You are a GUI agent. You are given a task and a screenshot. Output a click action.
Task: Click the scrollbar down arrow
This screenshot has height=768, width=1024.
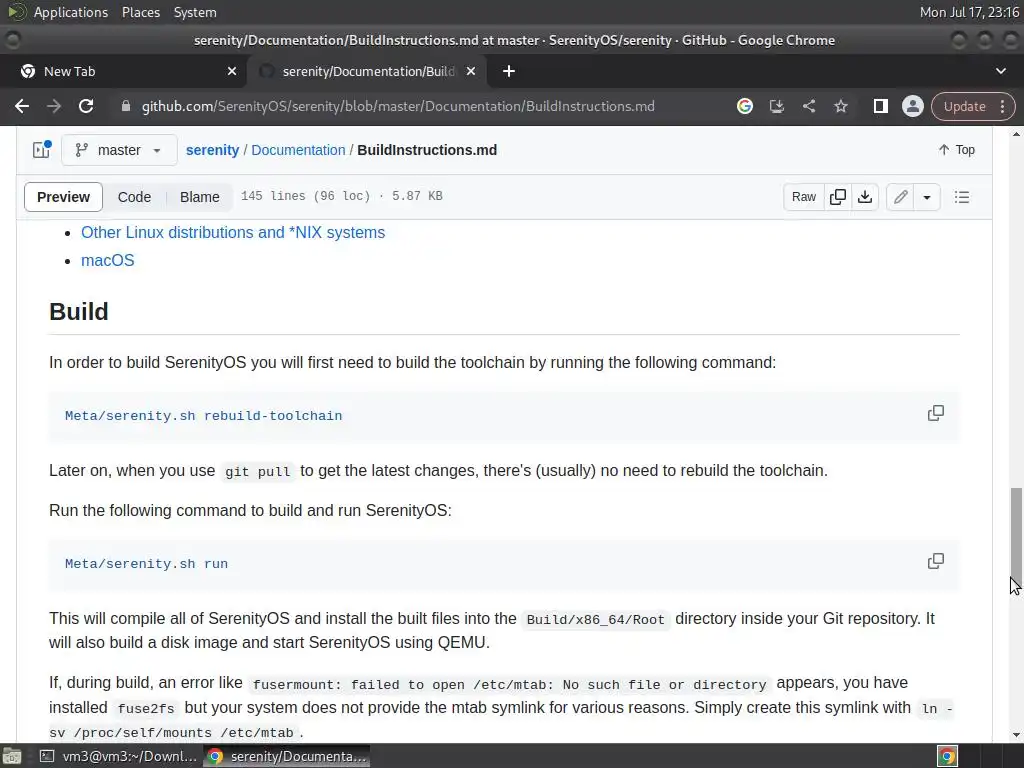coord(1016,735)
